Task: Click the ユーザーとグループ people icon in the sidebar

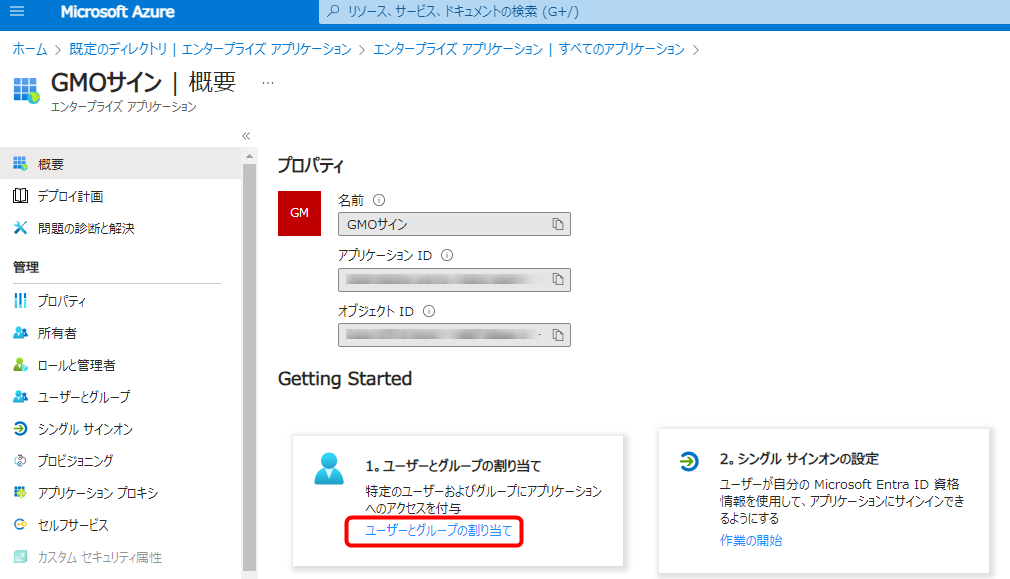Action: click(x=21, y=397)
